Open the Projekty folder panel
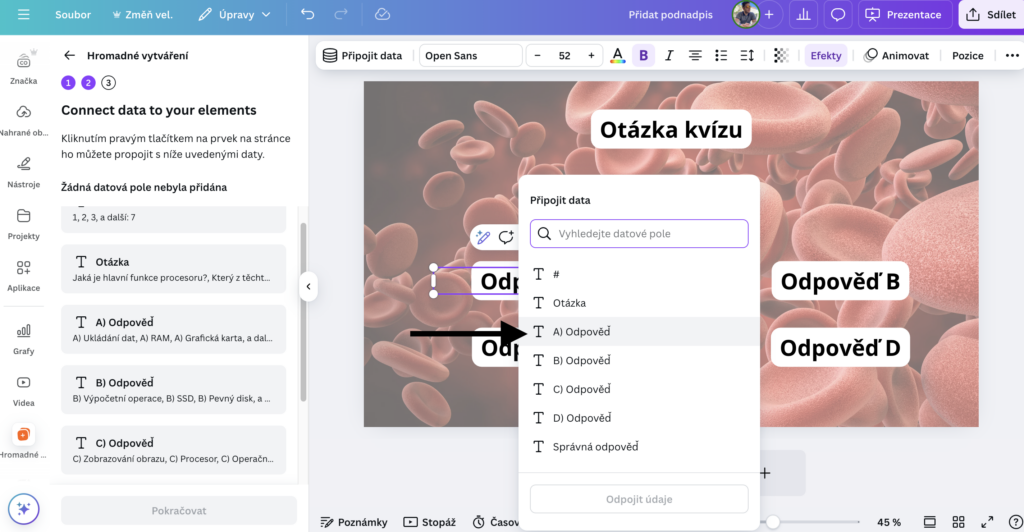Viewport: 1024px width, 532px height. click(24, 223)
